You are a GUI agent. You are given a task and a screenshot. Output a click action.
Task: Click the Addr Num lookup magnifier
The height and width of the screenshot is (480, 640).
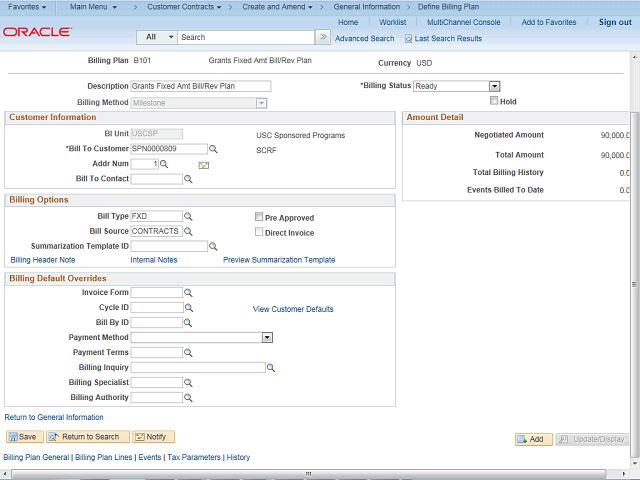[x=164, y=164]
